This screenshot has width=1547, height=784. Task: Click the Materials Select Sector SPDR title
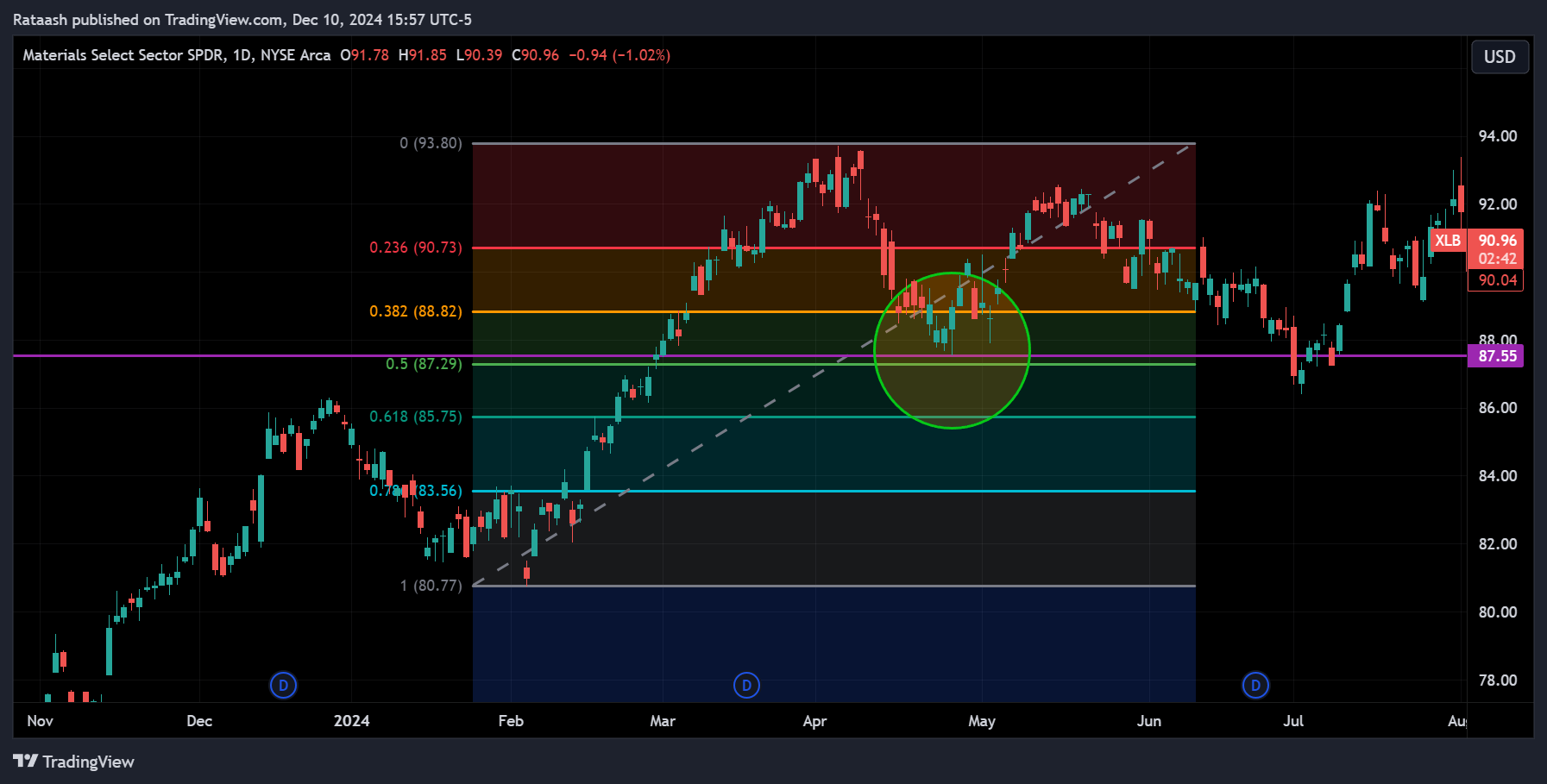coord(124,55)
